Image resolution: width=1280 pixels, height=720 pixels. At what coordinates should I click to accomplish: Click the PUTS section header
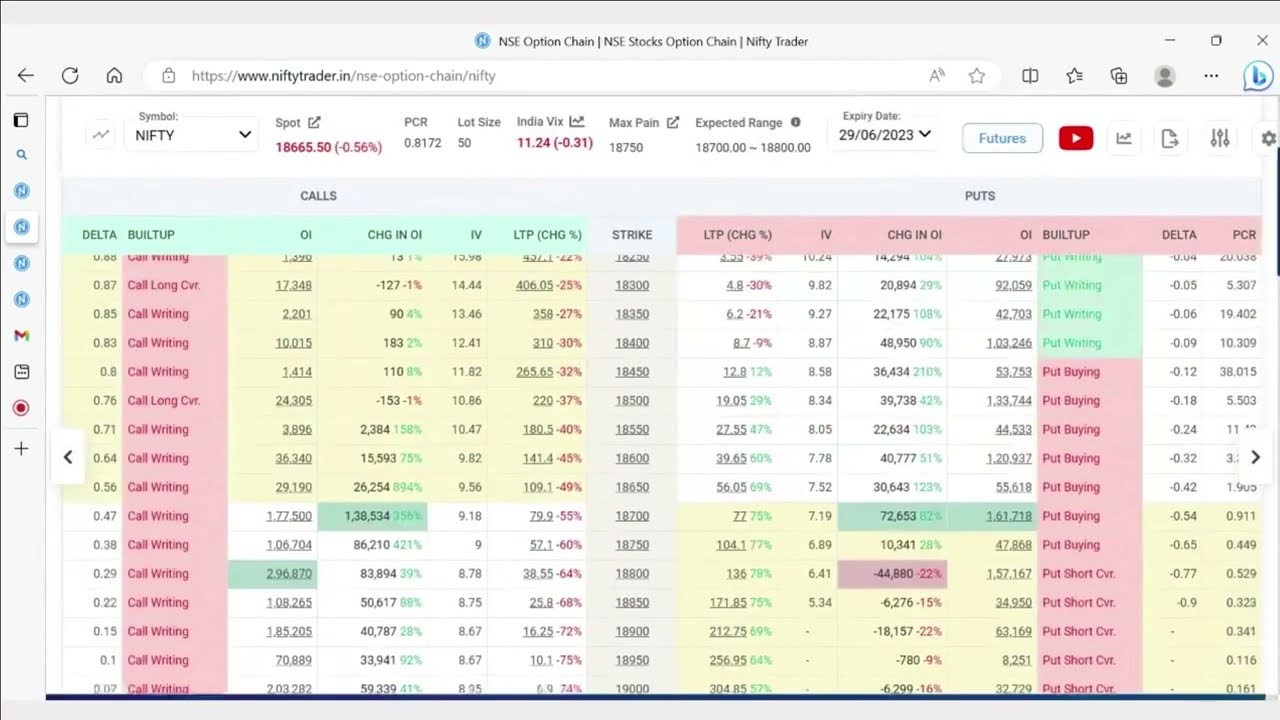click(x=979, y=196)
